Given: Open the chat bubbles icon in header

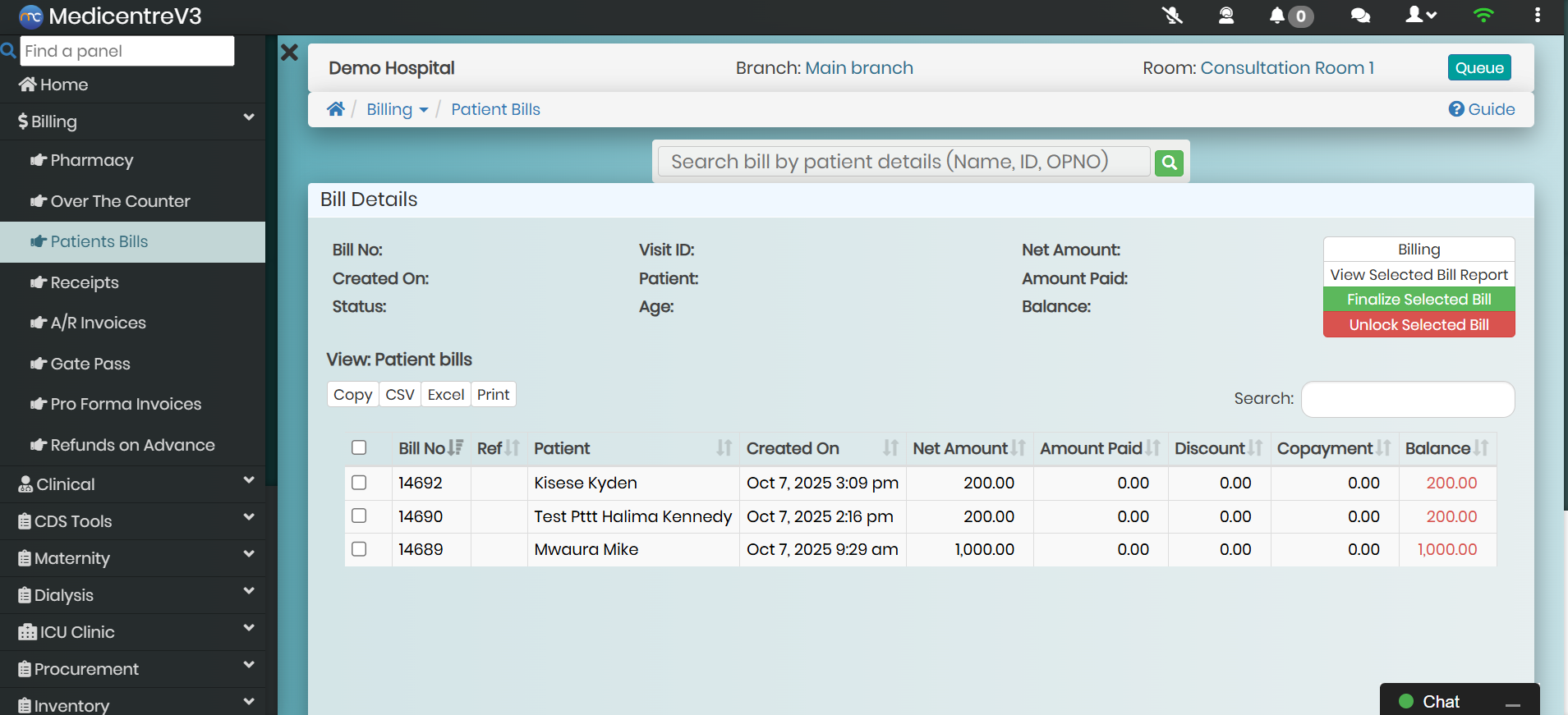Looking at the screenshot, I should point(1360,16).
